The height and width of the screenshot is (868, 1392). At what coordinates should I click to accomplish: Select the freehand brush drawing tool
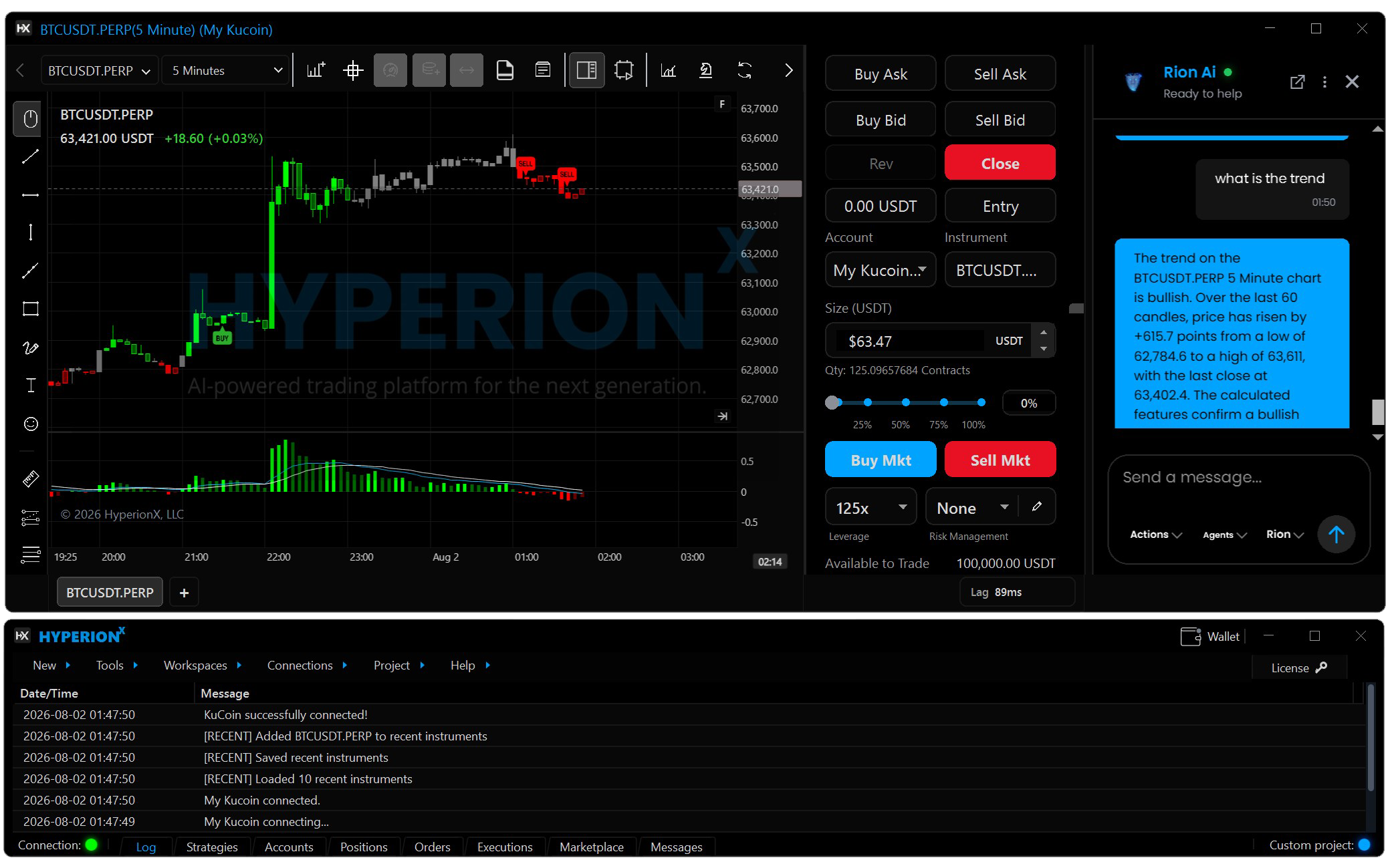(x=30, y=347)
